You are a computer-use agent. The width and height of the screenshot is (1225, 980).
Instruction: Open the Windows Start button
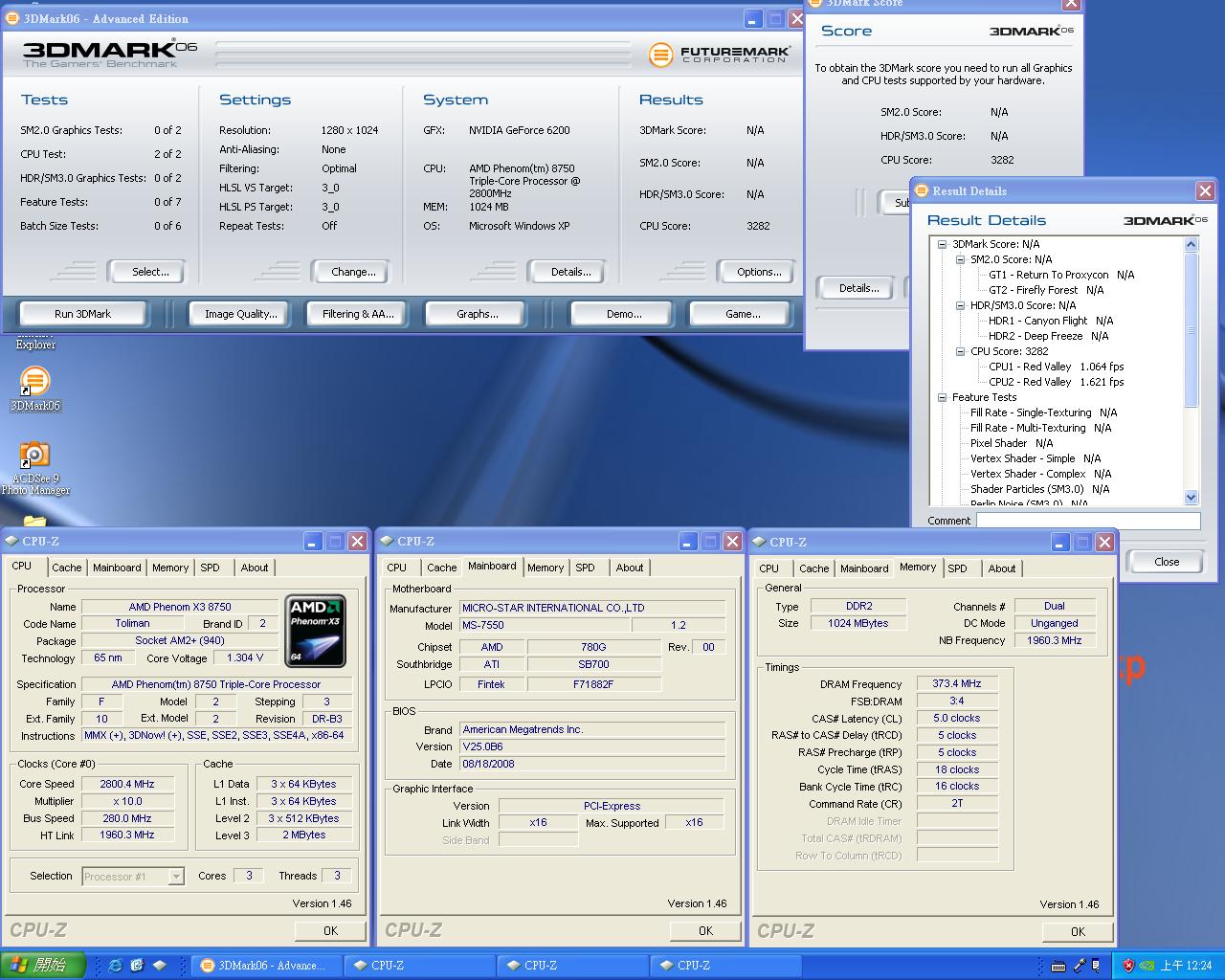[x=43, y=966]
